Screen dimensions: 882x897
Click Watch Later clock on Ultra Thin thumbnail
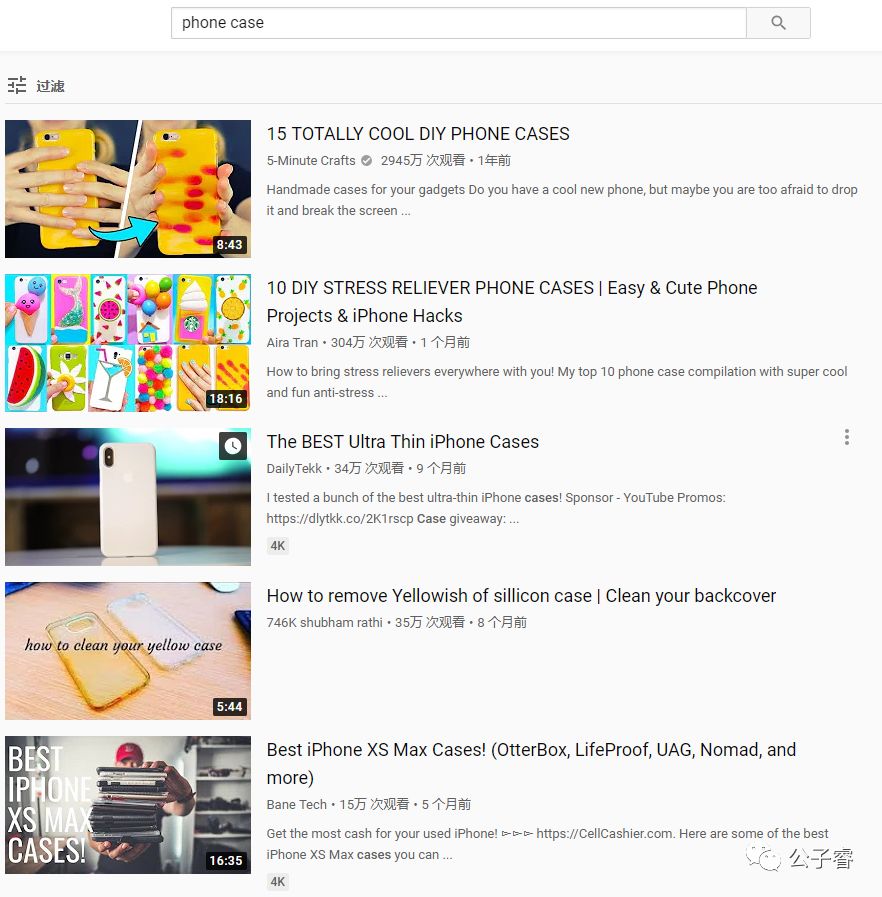[x=233, y=446]
